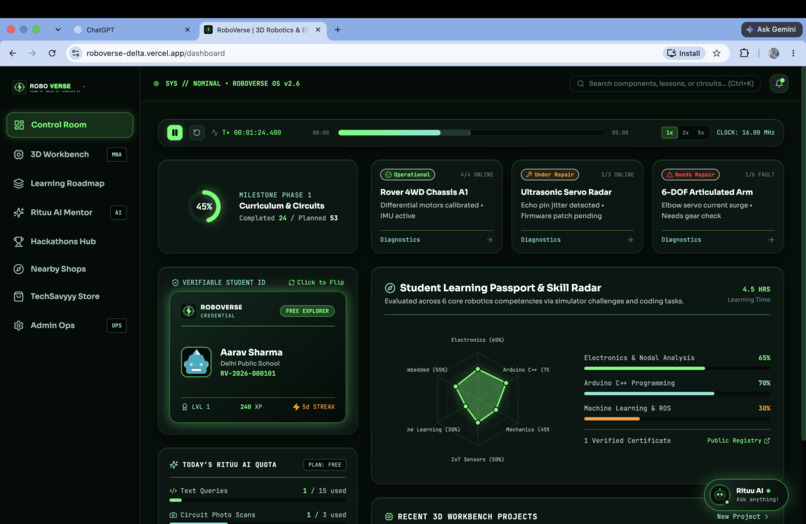Image resolution: width=806 pixels, height=524 pixels.
Task: Click to Flip the student ID card
Action: click(x=316, y=282)
